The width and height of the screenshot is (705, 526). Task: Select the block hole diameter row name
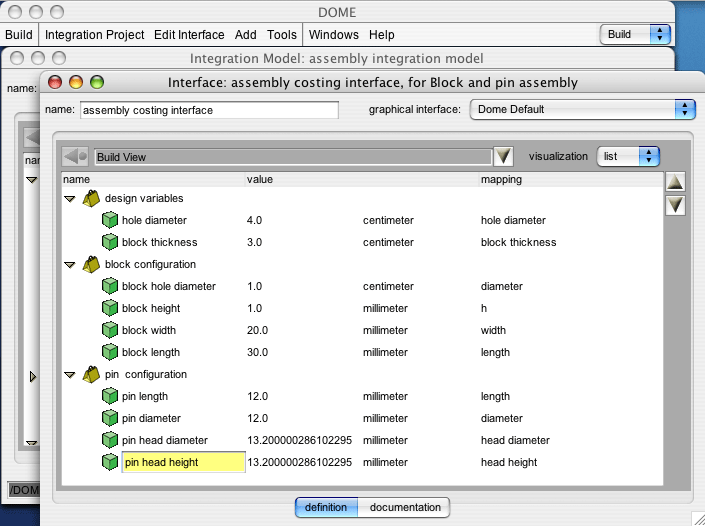pyautogui.click(x=169, y=286)
